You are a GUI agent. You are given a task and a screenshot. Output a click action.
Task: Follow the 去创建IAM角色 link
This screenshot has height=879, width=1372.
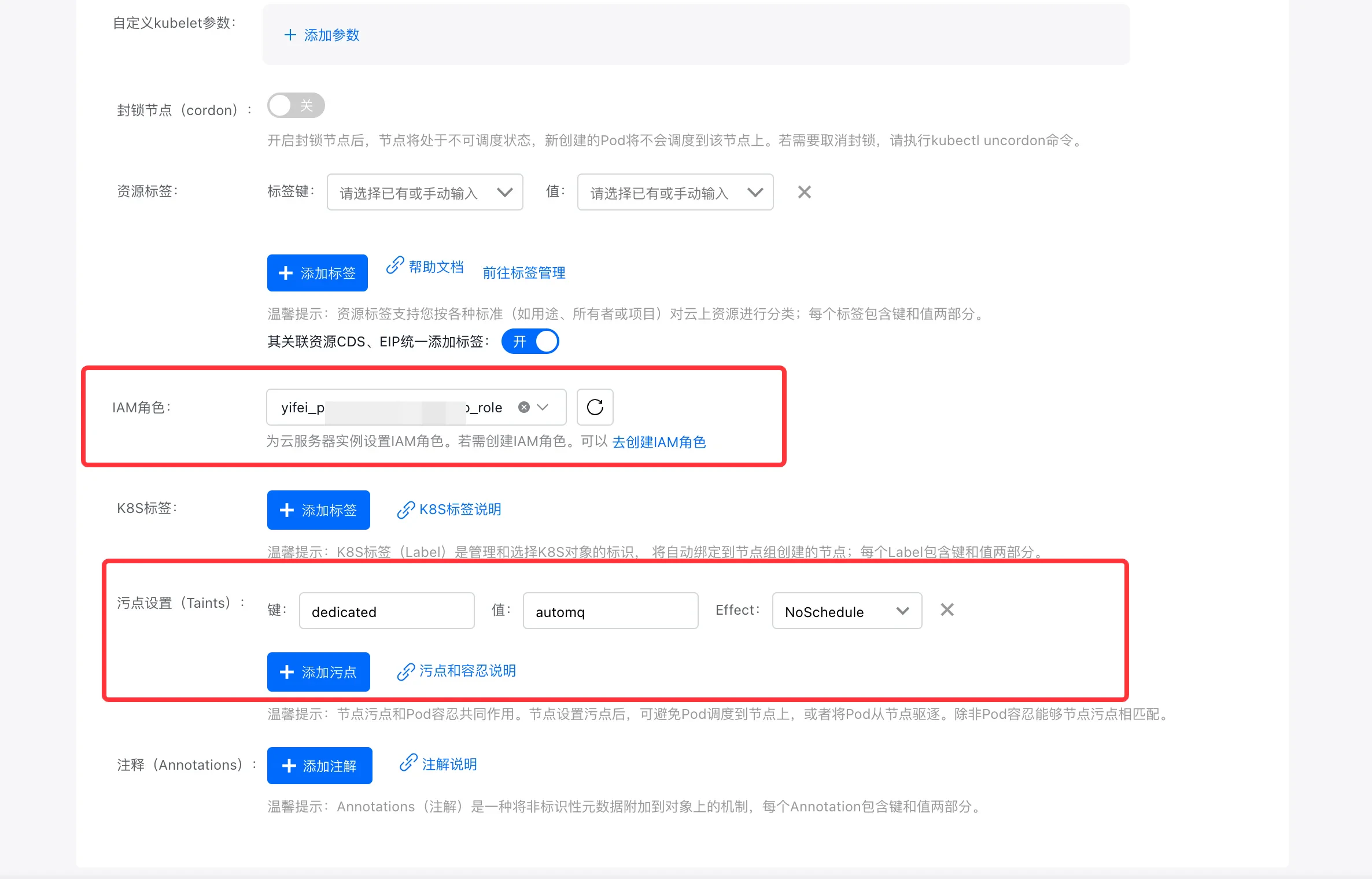(x=659, y=442)
